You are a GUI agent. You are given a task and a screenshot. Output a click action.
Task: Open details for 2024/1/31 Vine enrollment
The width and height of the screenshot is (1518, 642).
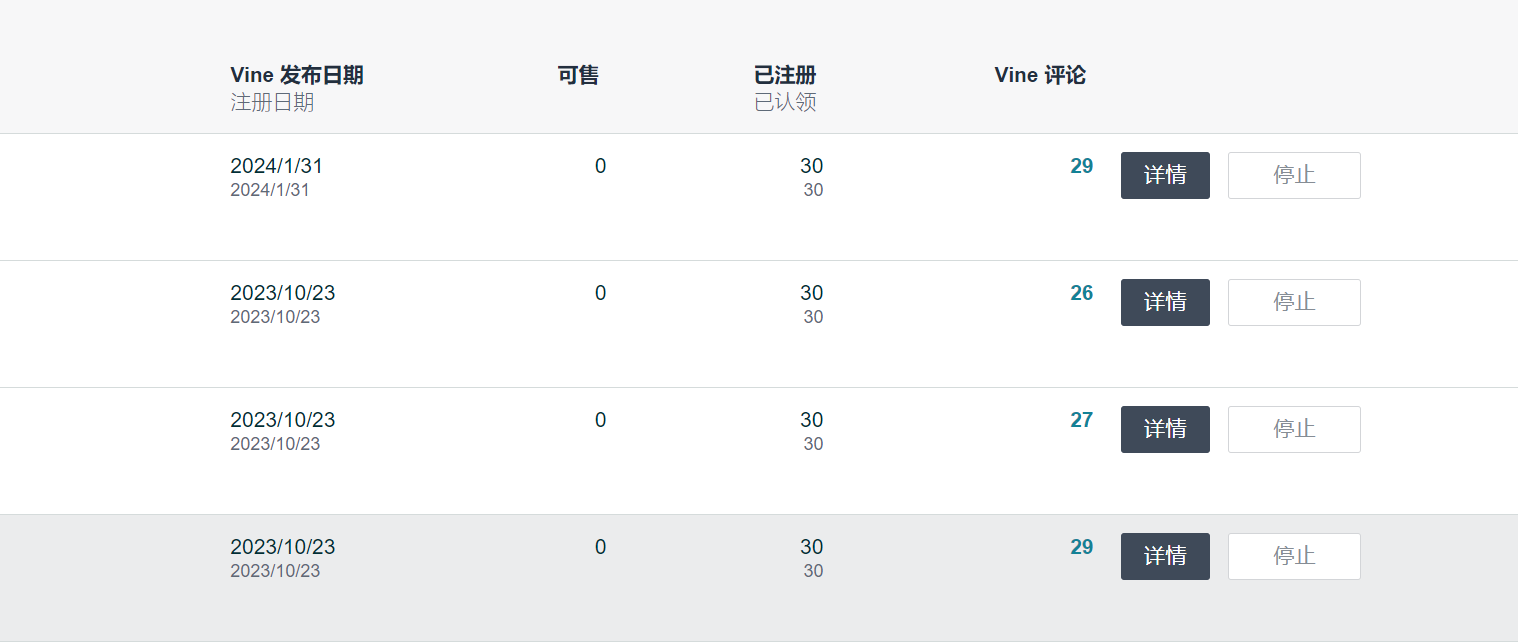[1165, 175]
